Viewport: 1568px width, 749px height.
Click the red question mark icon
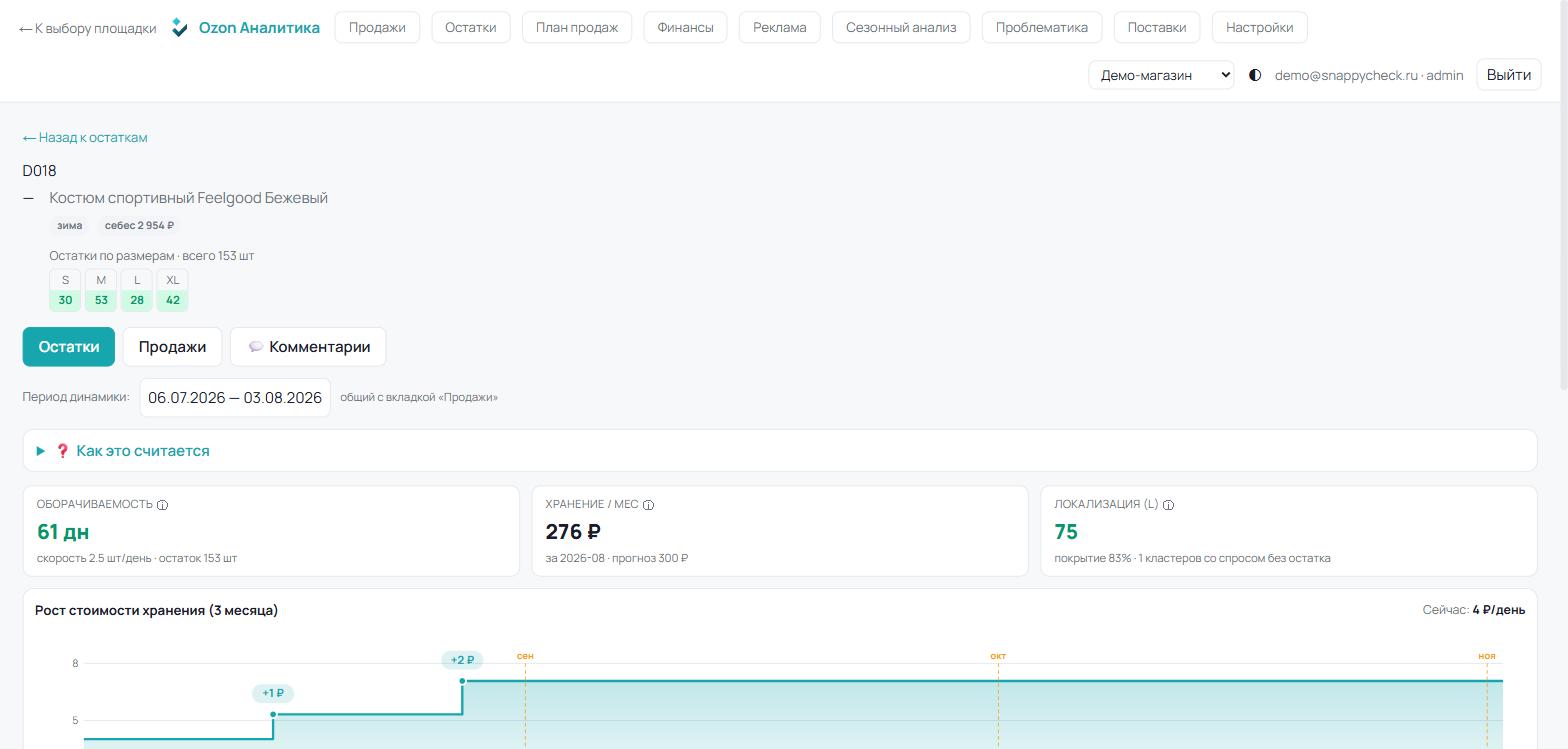click(63, 451)
